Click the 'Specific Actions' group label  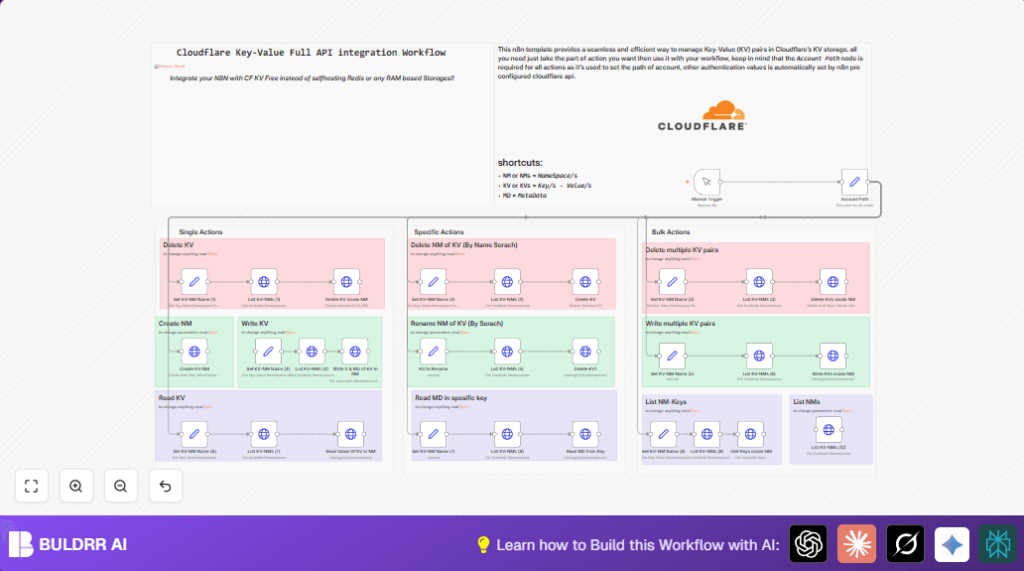439,232
